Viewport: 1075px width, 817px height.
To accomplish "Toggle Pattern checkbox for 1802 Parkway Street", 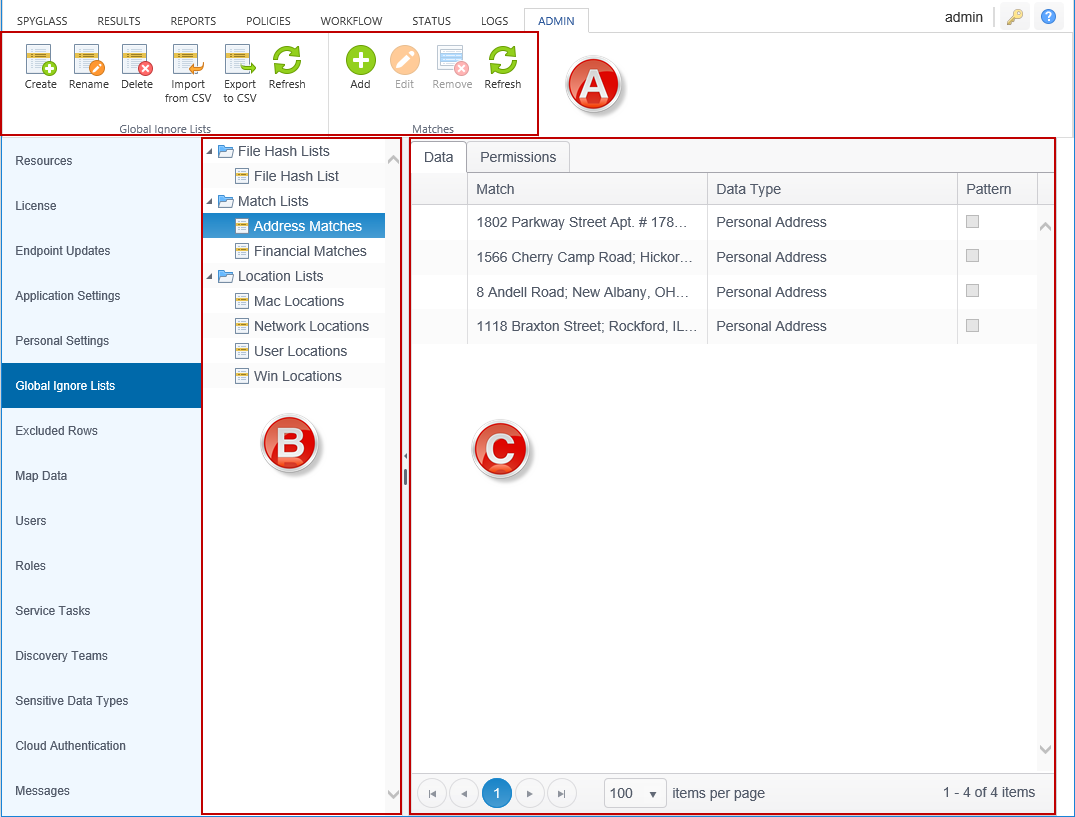I will 972,222.
